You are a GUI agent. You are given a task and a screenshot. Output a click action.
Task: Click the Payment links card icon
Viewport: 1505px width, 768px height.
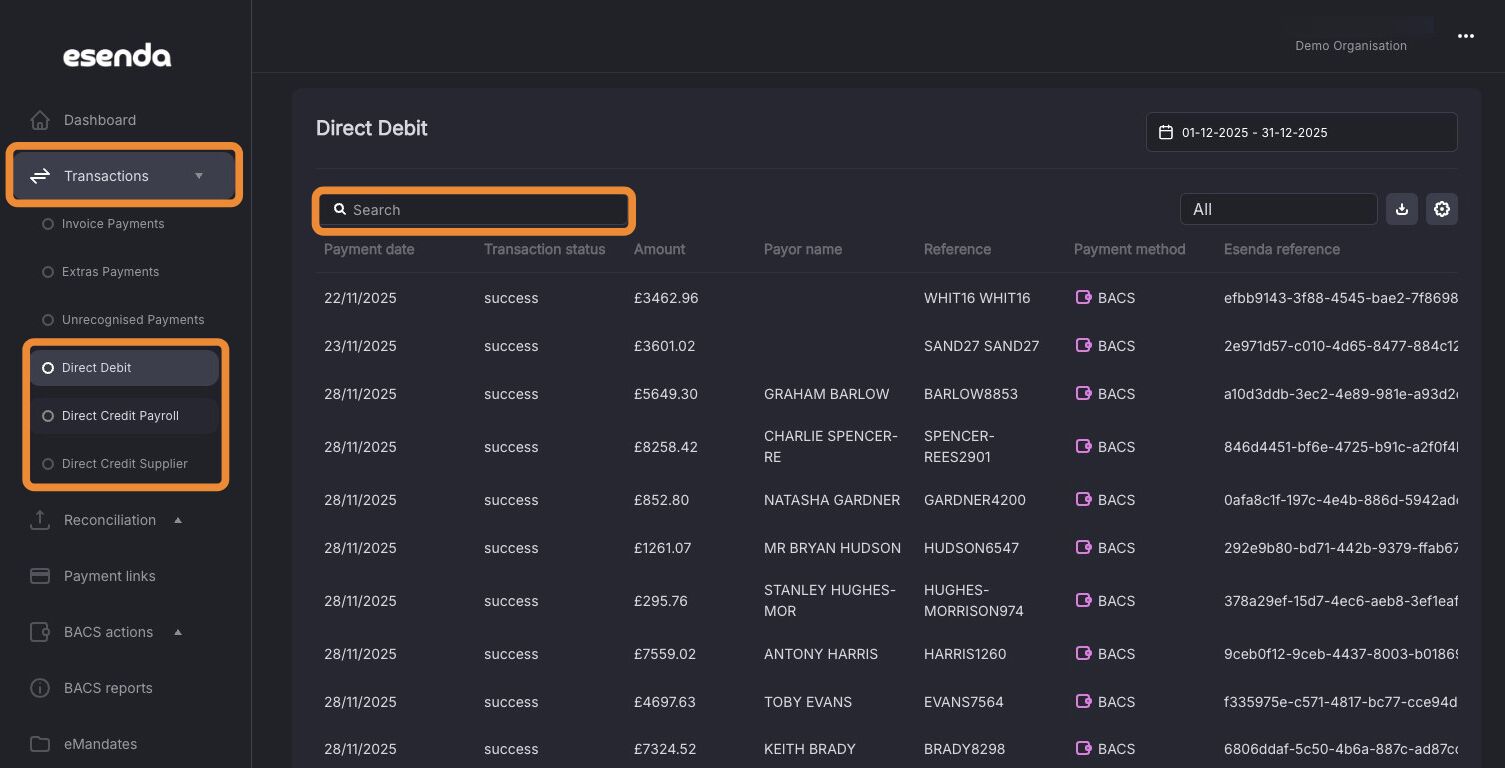40,576
